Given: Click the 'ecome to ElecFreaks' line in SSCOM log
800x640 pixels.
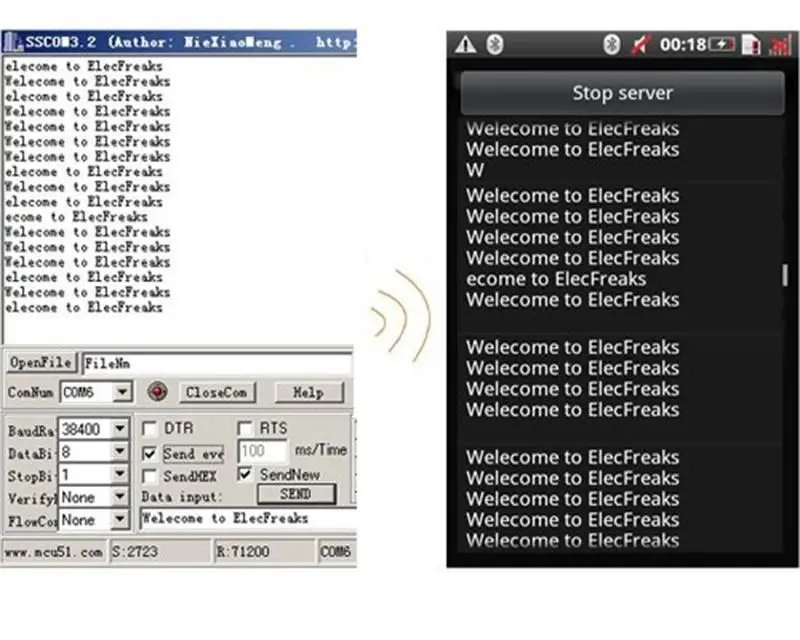Looking at the screenshot, I should pyautogui.click(x=77, y=217).
